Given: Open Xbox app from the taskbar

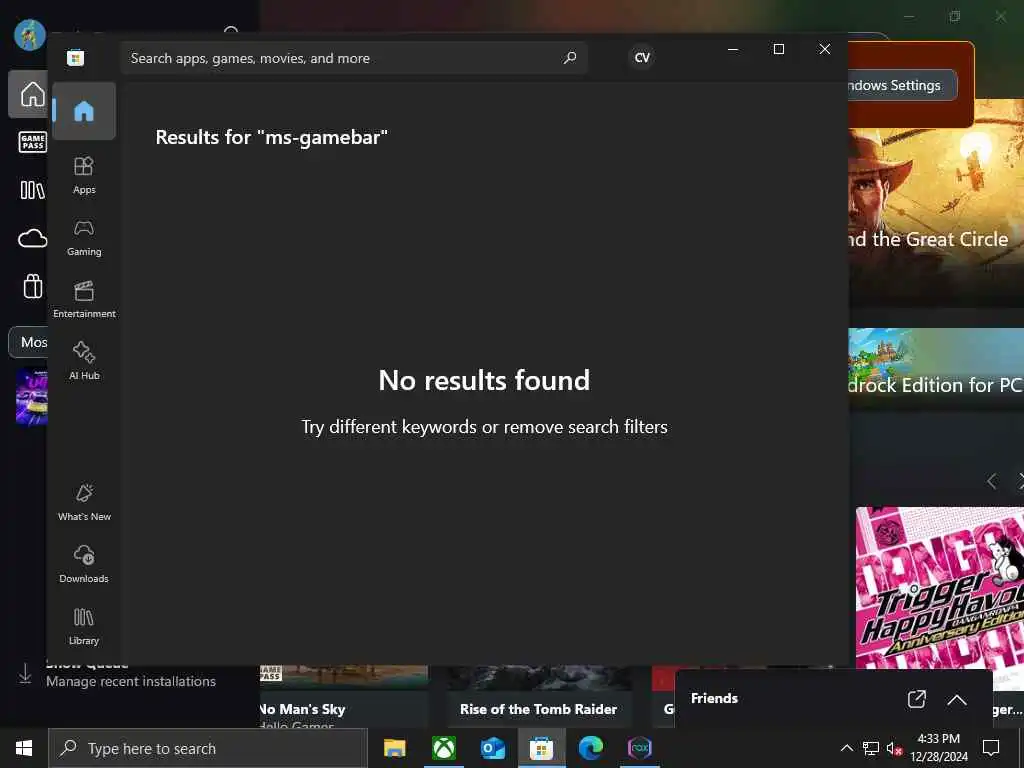Looking at the screenshot, I should (x=443, y=748).
